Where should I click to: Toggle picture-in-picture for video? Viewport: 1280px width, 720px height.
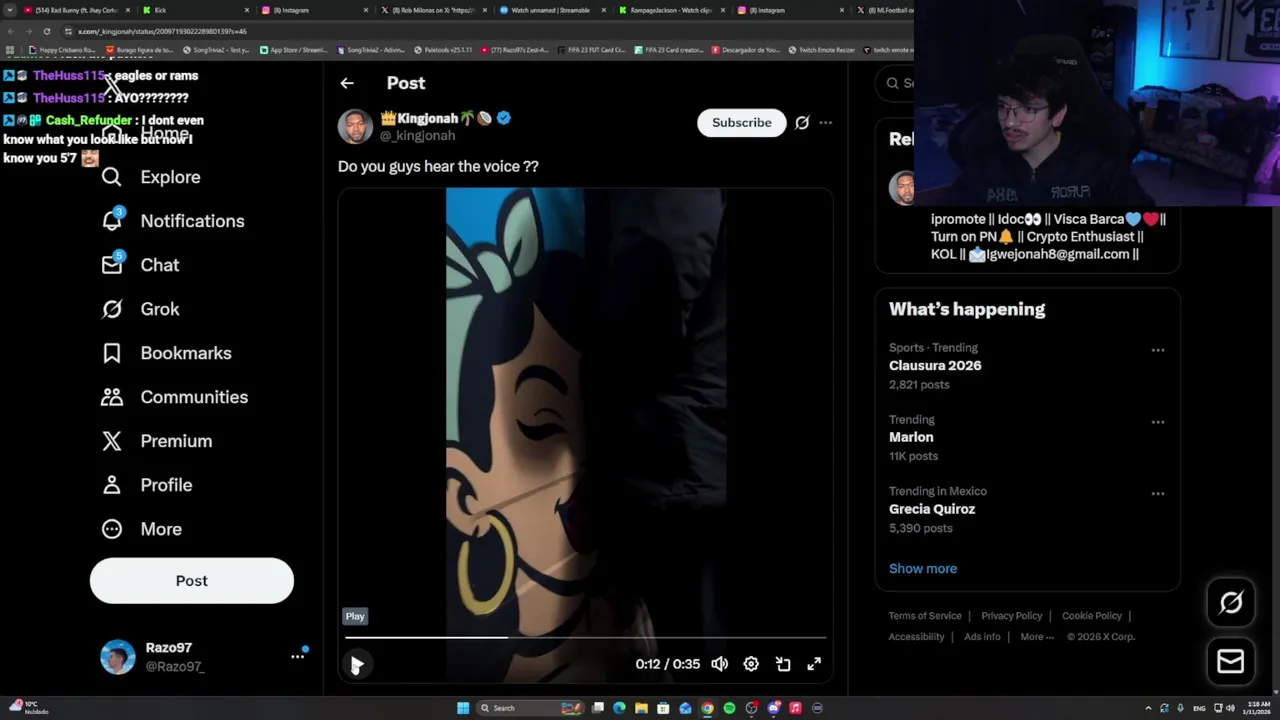tap(783, 664)
